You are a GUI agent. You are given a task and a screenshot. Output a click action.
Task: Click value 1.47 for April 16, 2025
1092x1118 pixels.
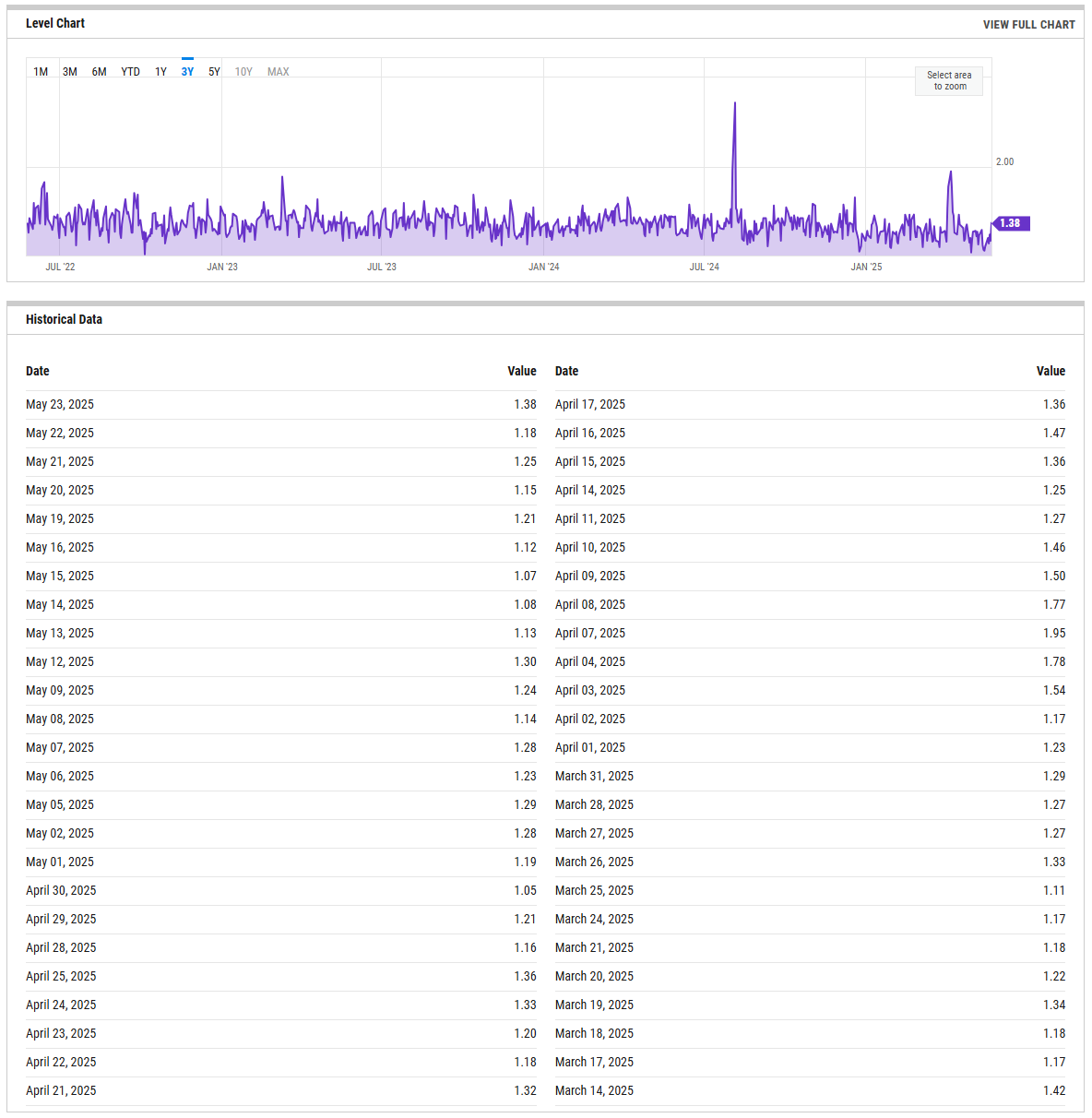click(1054, 433)
